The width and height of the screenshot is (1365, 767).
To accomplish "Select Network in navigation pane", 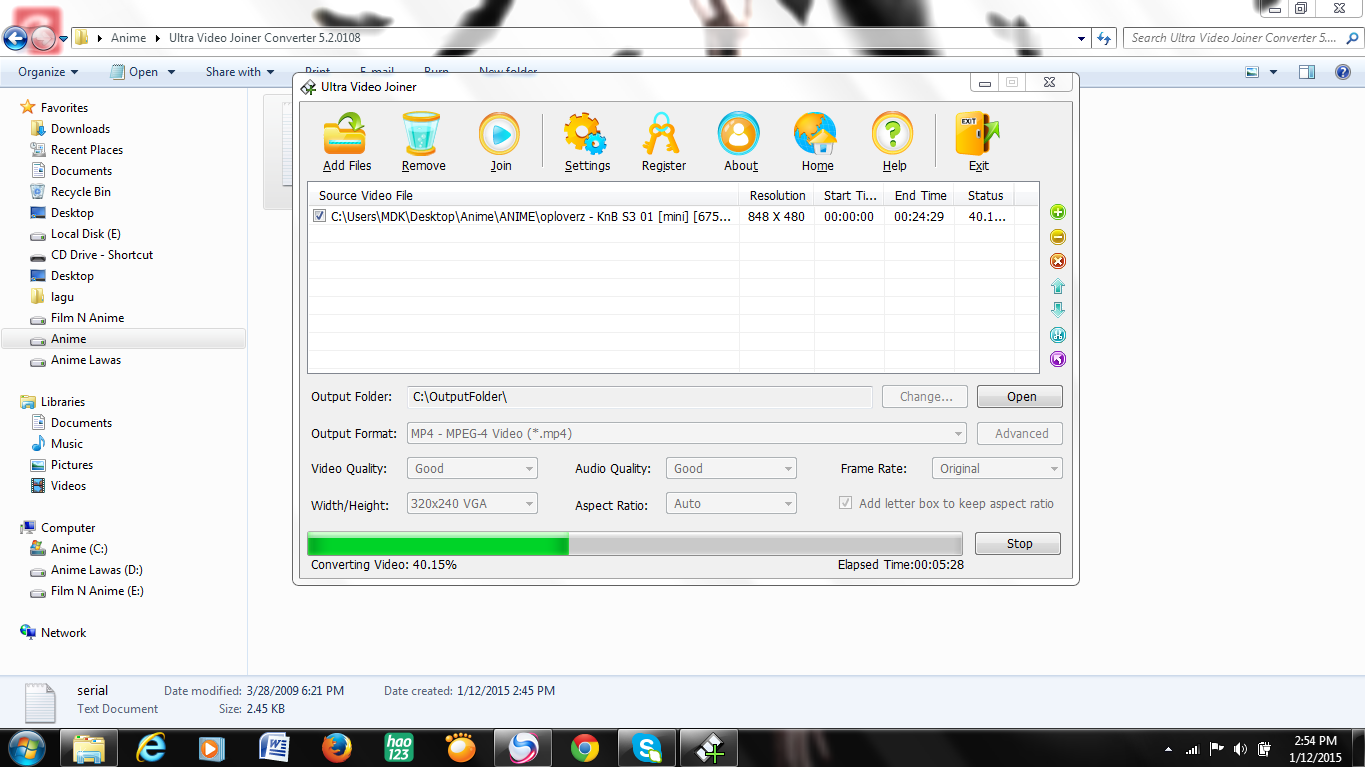I will pos(63,633).
